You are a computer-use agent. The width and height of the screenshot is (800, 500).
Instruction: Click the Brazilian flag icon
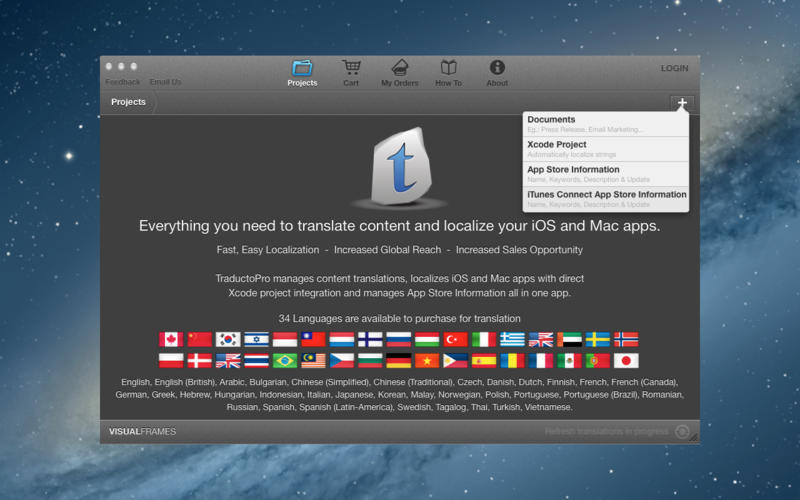click(x=285, y=361)
